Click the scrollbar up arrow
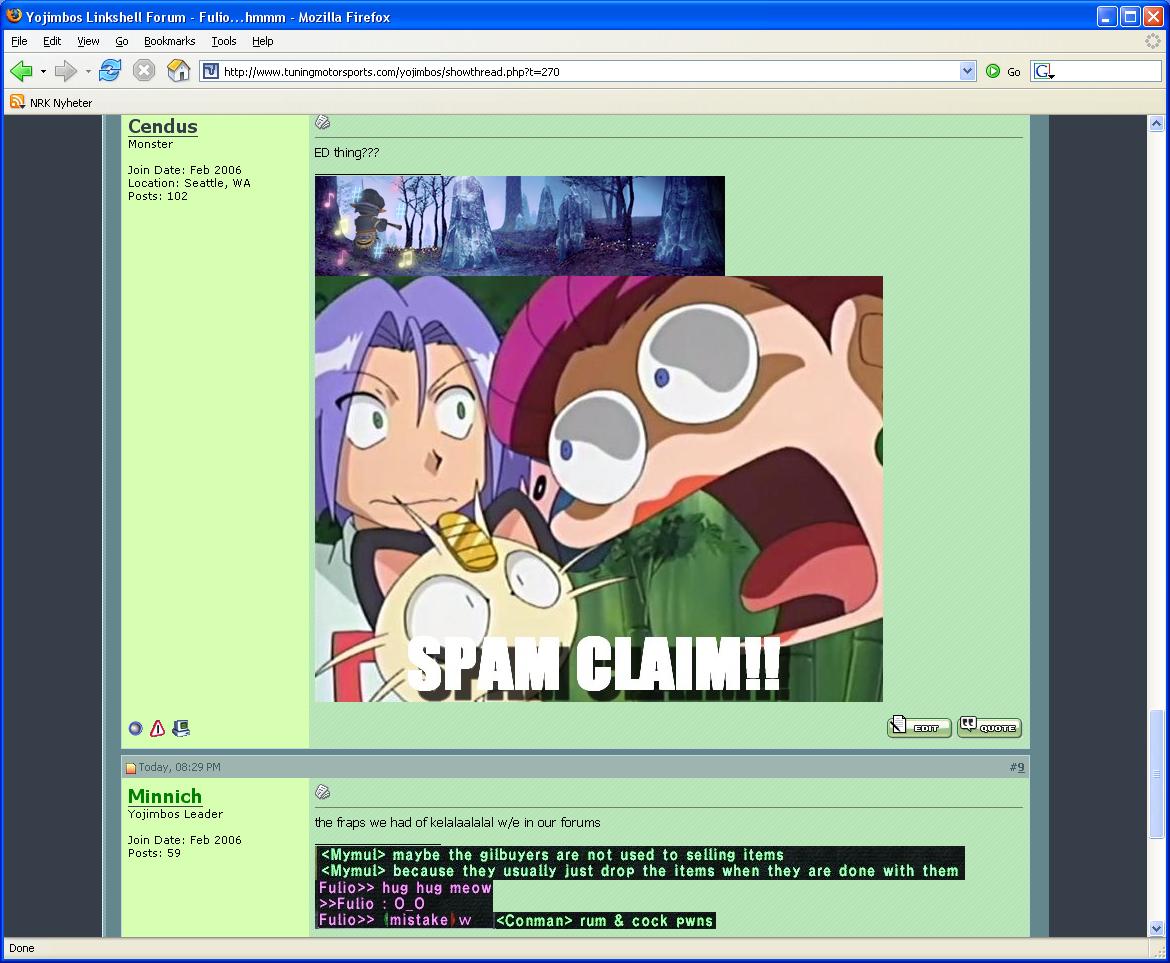The width and height of the screenshot is (1170, 963). pyautogui.click(x=1157, y=124)
